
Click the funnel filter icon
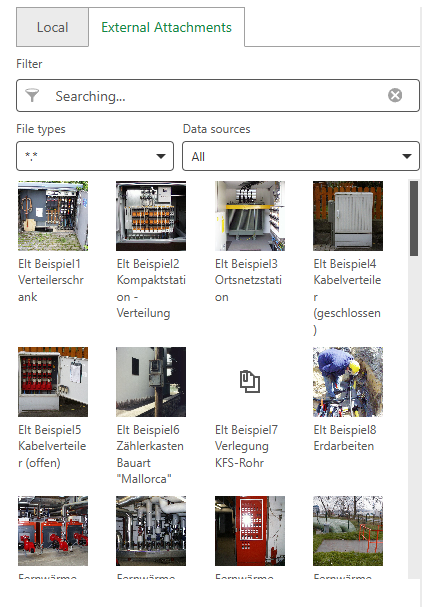point(32,95)
